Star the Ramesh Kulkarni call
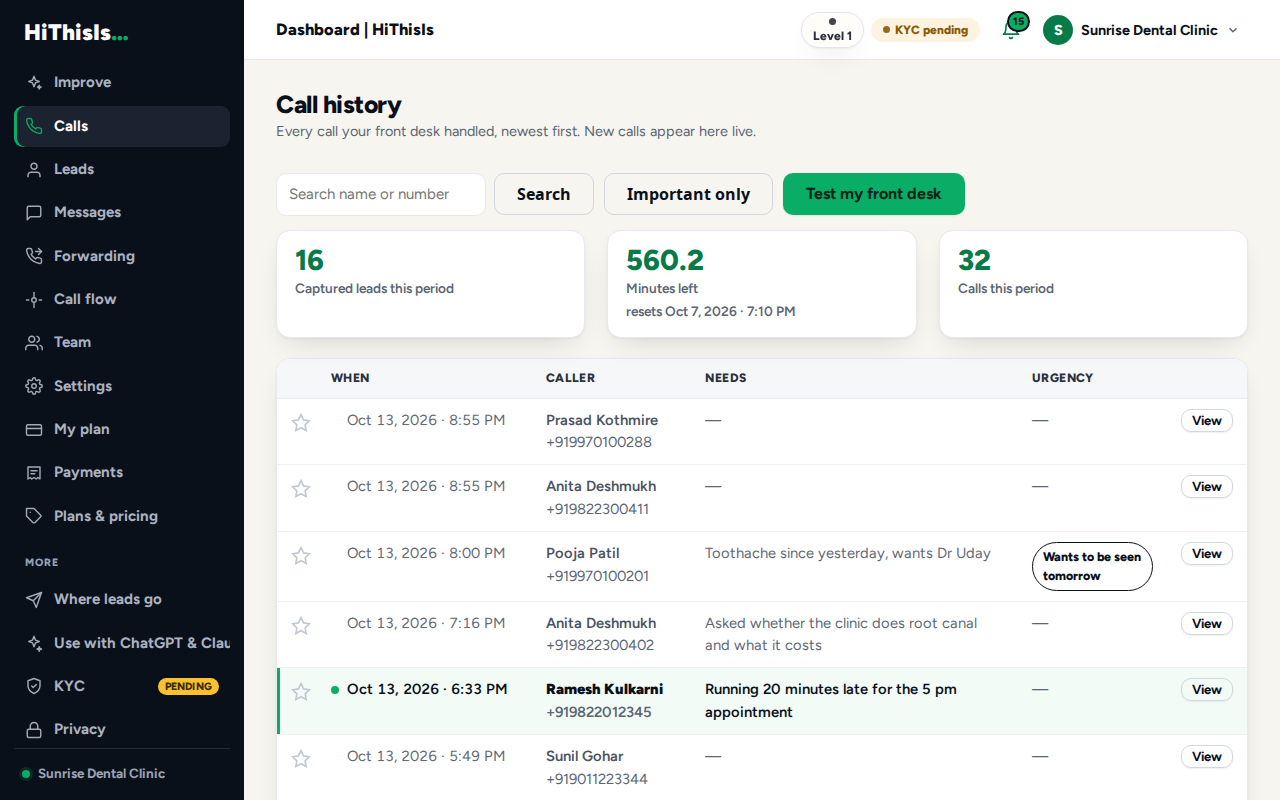1280x800 pixels. pos(301,692)
